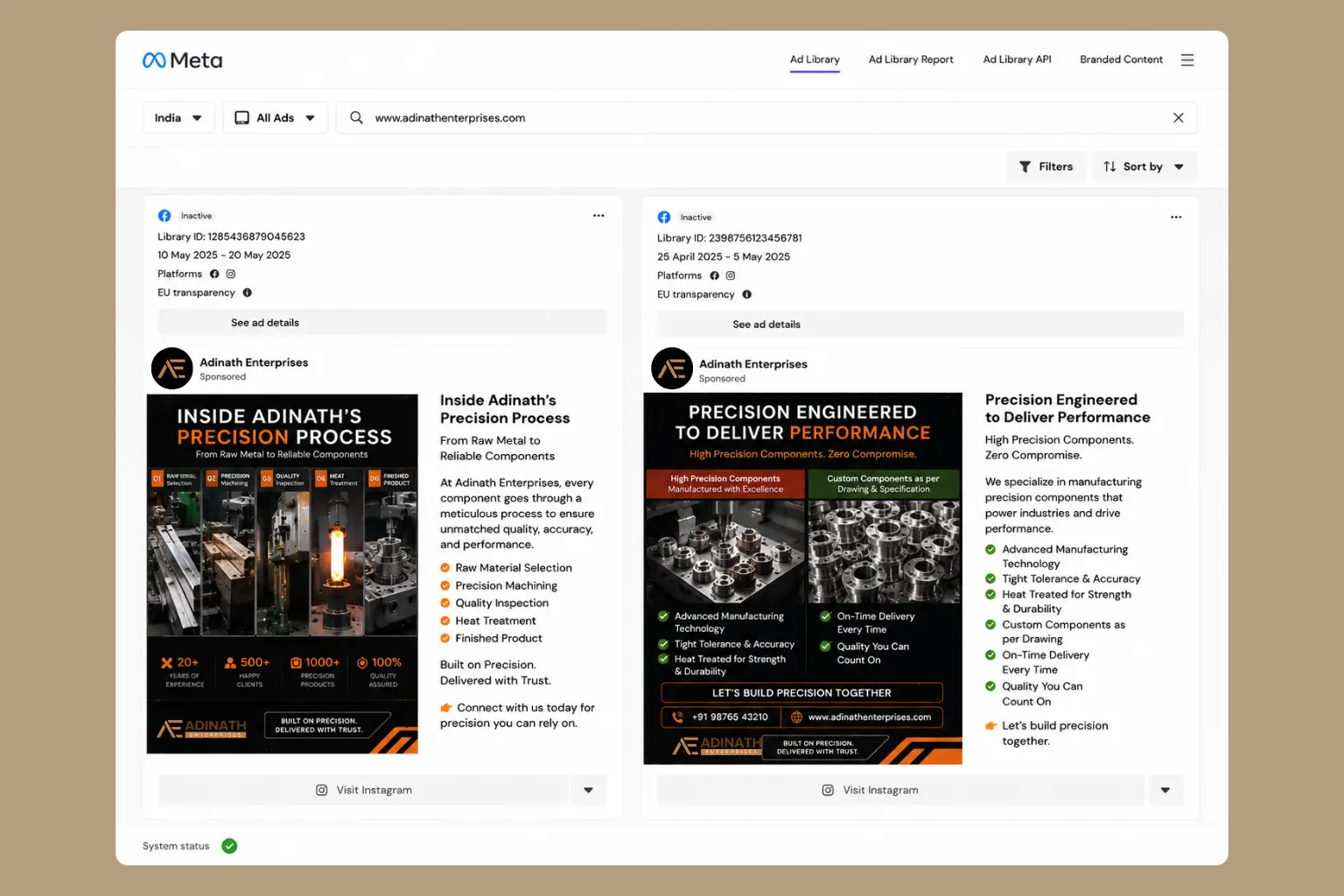Open three-dot menu on second ad card
The width and height of the screenshot is (1344, 896).
1176,217
